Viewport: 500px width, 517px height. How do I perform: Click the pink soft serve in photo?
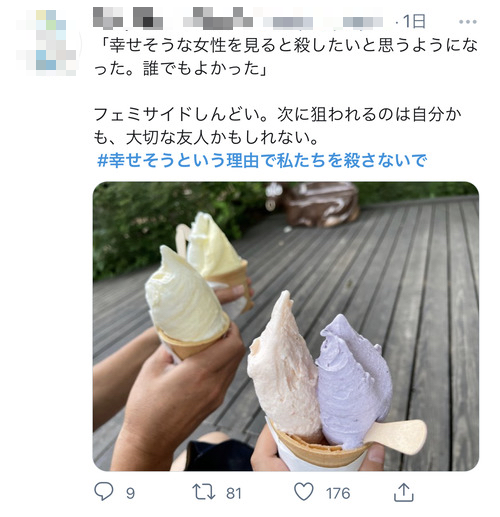coord(283,367)
